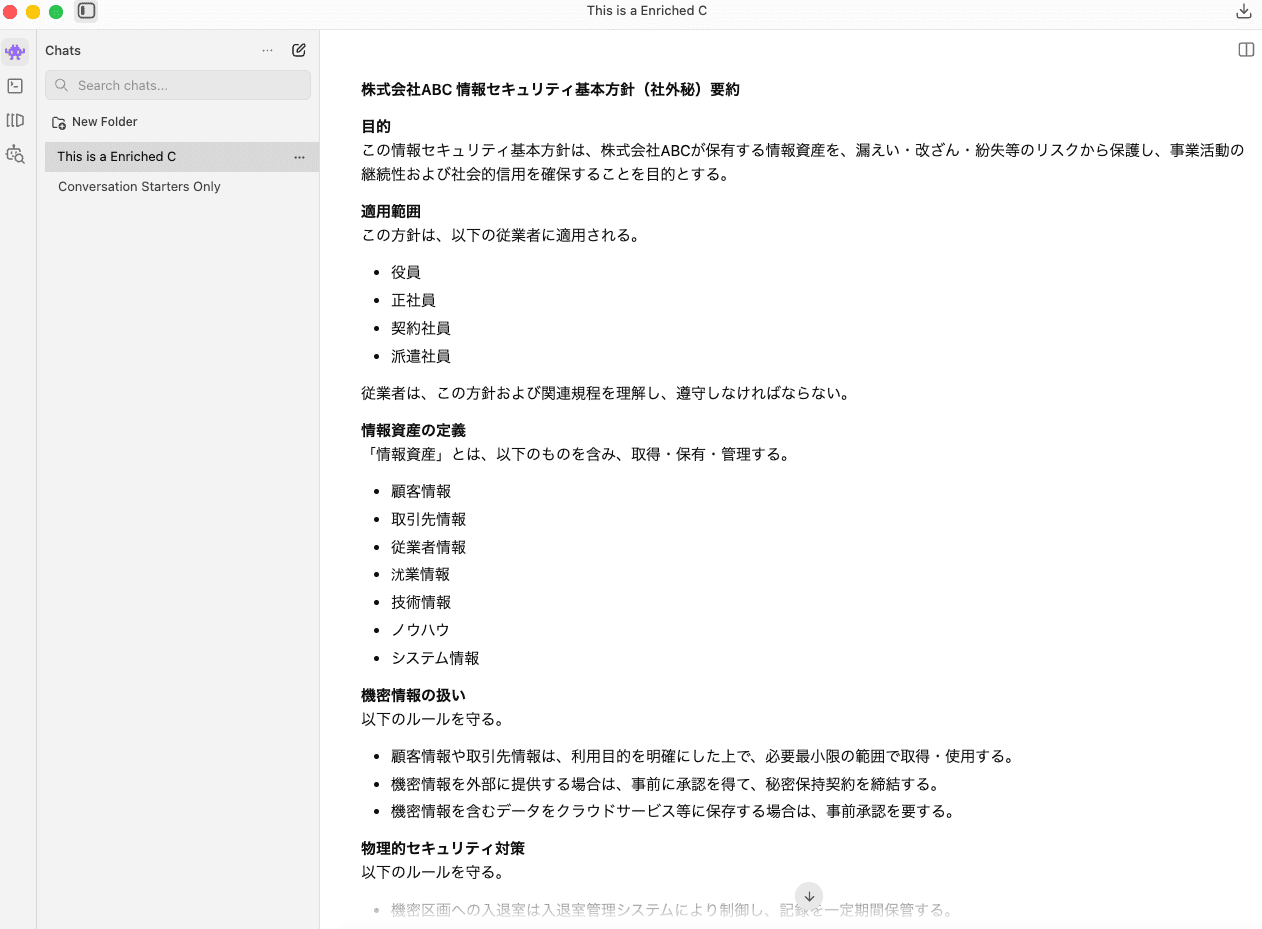This screenshot has width=1262, height=929.
Task: Click the 派遣社員 bullet item
Action: tap(421, 356)
